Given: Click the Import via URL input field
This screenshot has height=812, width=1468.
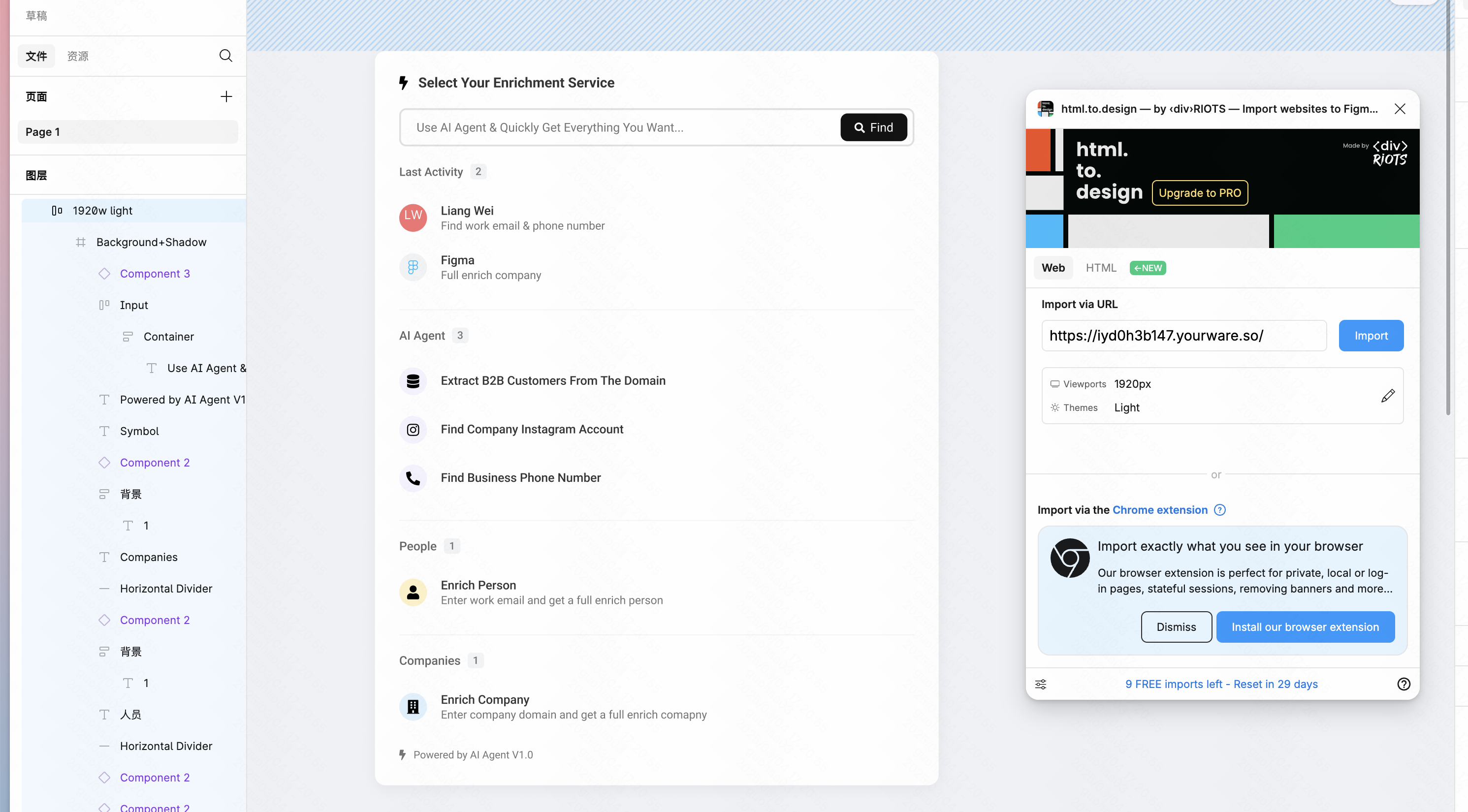Looking at the screenshot, I should [1183, 336].
